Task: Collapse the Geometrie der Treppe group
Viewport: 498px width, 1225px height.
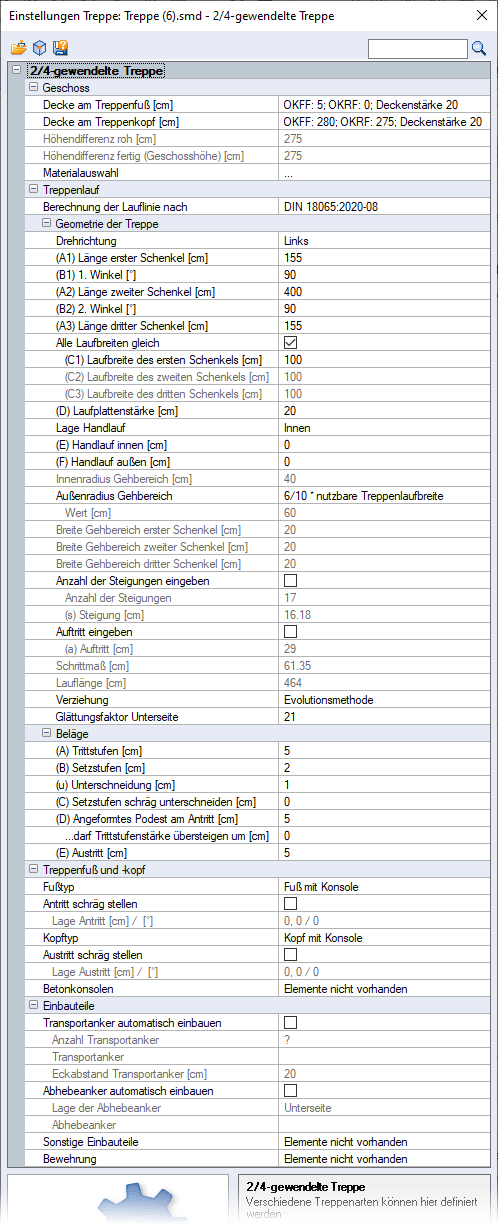Action: tap(47, 224)
